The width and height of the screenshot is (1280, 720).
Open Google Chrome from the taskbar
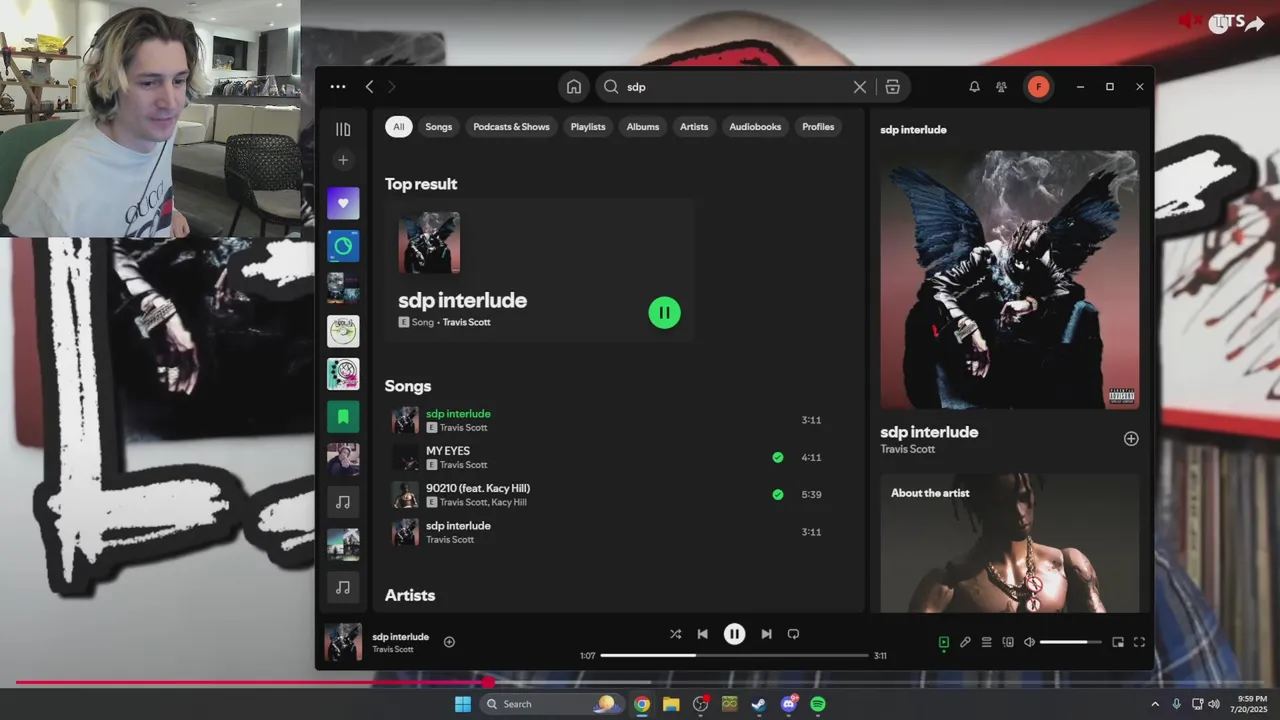pos(642,704)
